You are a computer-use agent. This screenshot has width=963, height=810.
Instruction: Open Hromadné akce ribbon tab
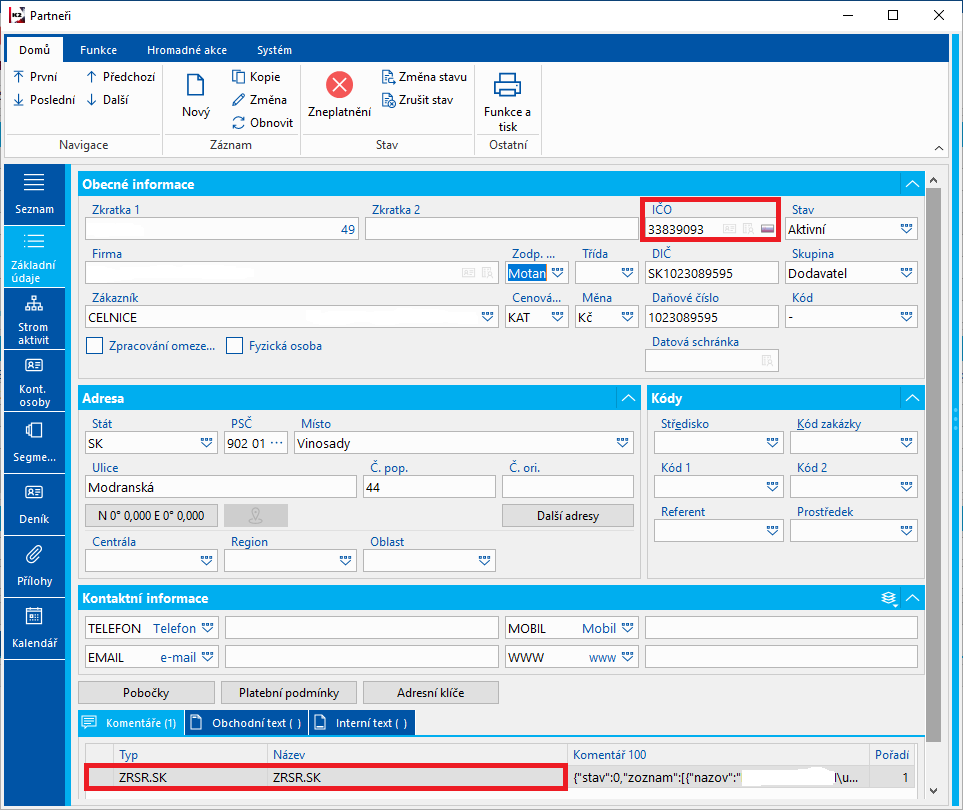pyautogui.click(x=187, y=50)
